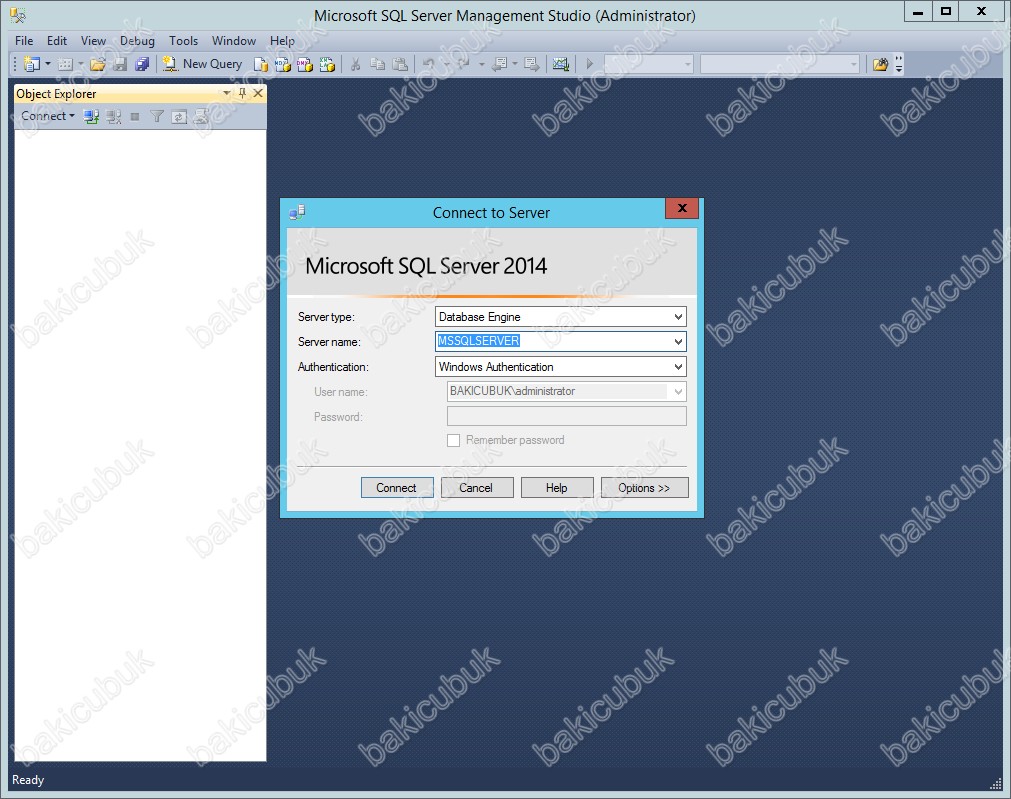The image size is (1011, 799).
Task: Click the Save floppy disk icon
Action: [120, 64]
